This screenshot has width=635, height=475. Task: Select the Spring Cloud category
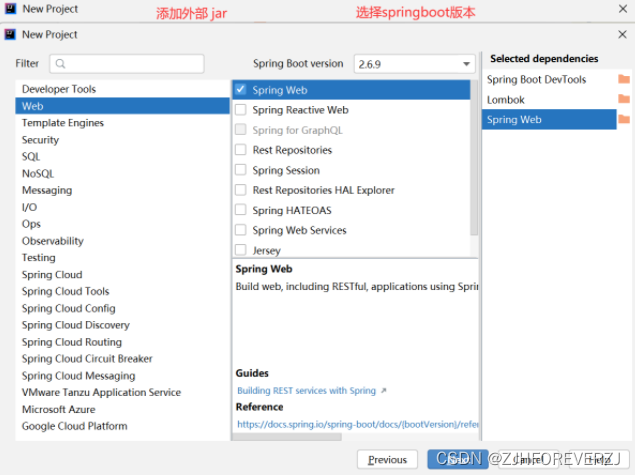(x=122, y=275)
